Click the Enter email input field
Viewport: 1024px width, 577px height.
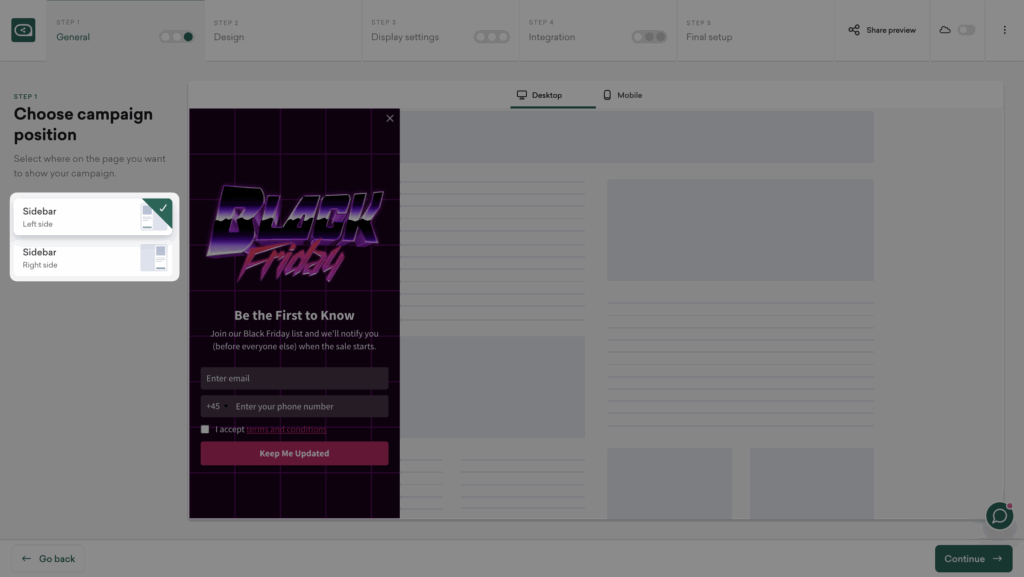click(x=294, y=378)
